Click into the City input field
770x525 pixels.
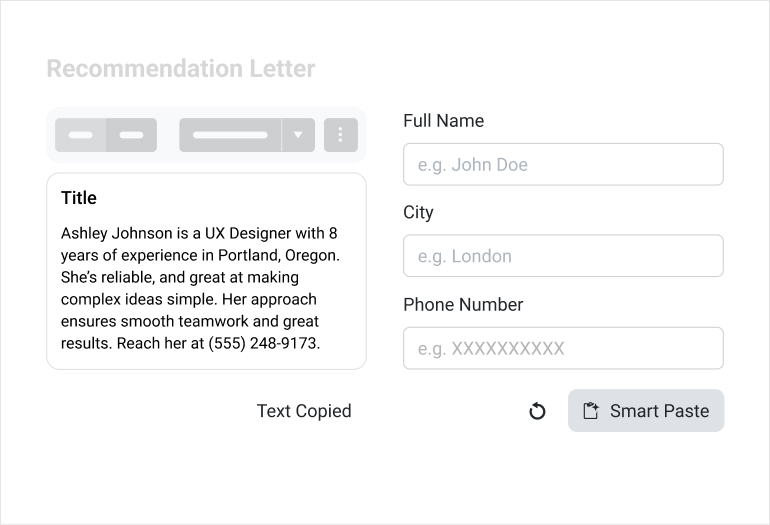coord(563,256)
